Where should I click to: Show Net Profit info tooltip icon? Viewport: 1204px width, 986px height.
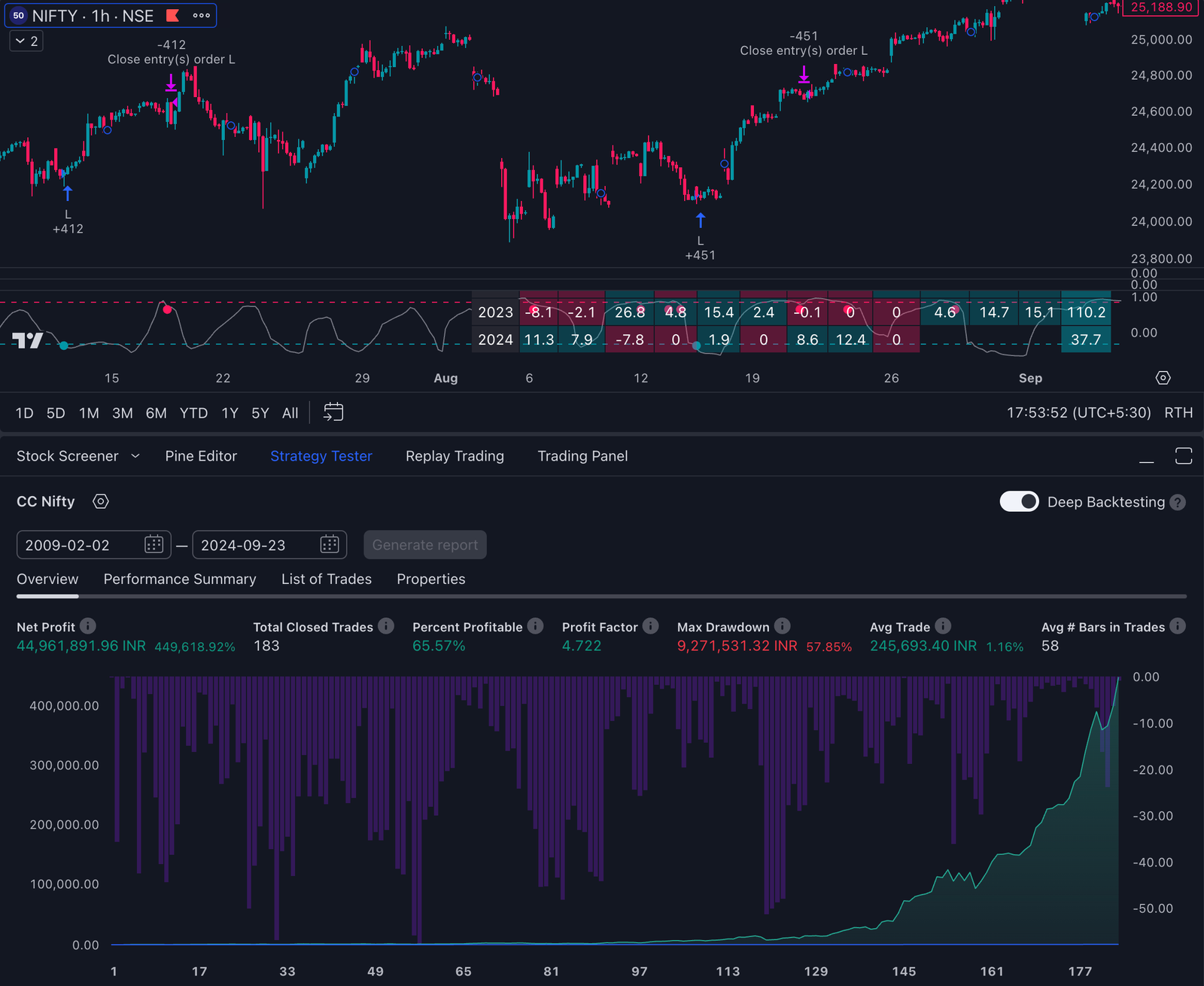tap(88, 625)
